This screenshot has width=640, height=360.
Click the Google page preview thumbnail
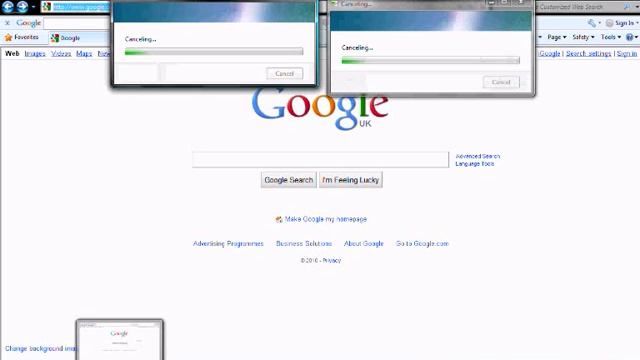120,340
